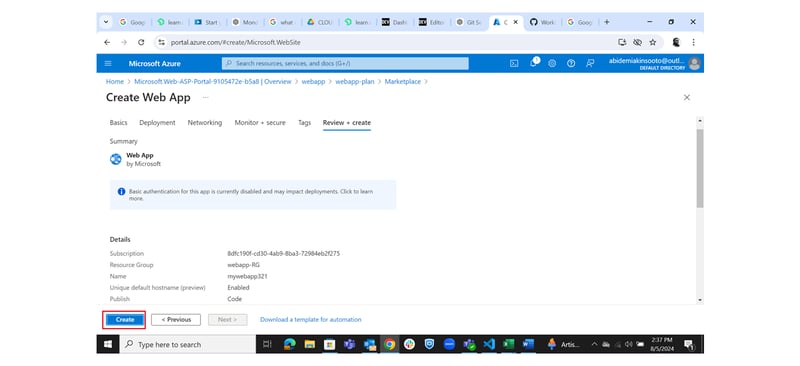The image size is (800, 366).
Task: Go back with the browser back arrow
Action: 107,42
